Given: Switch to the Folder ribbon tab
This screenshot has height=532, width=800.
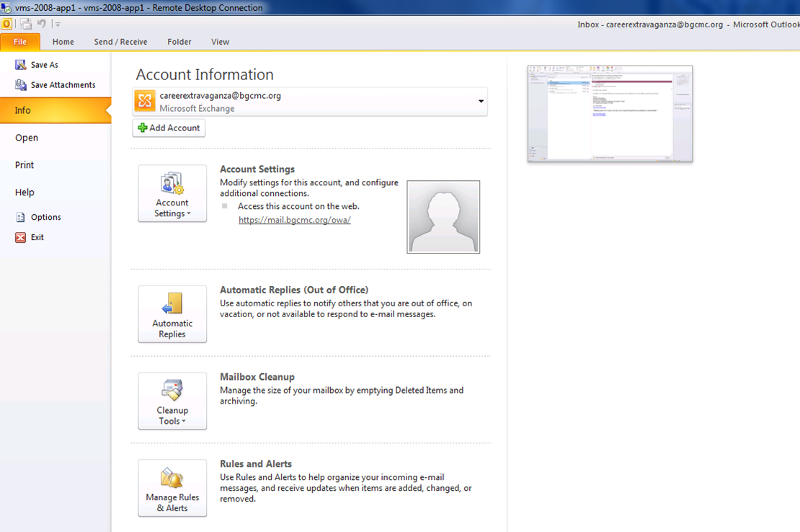Looking at the screenshot, I should (x=179, y=42).
